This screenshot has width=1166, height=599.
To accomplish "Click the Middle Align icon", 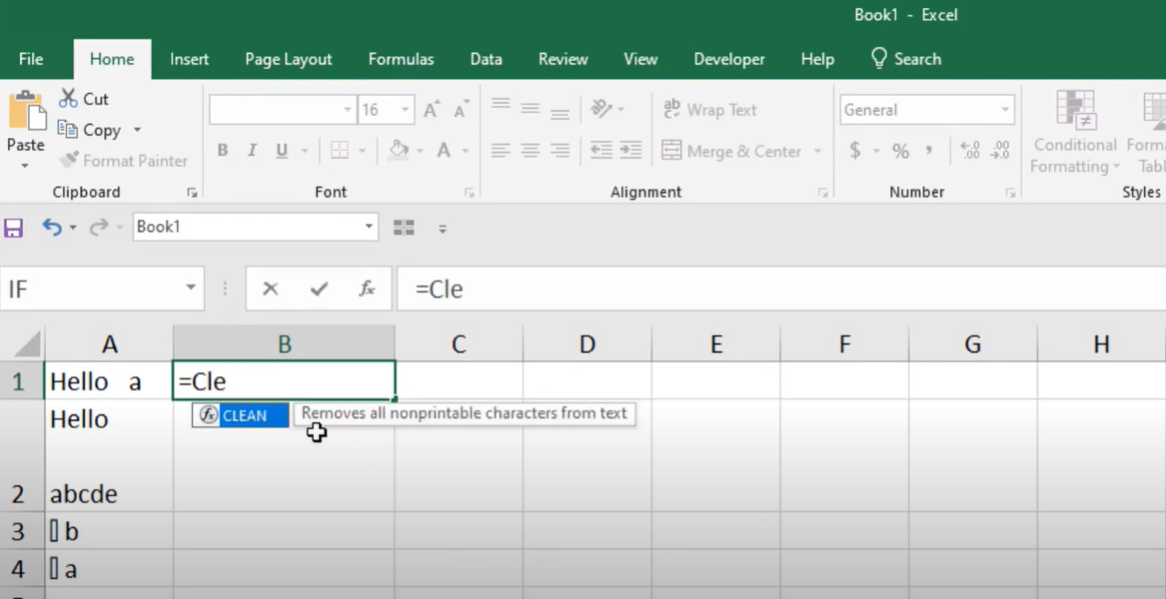I will pos(530,109).
